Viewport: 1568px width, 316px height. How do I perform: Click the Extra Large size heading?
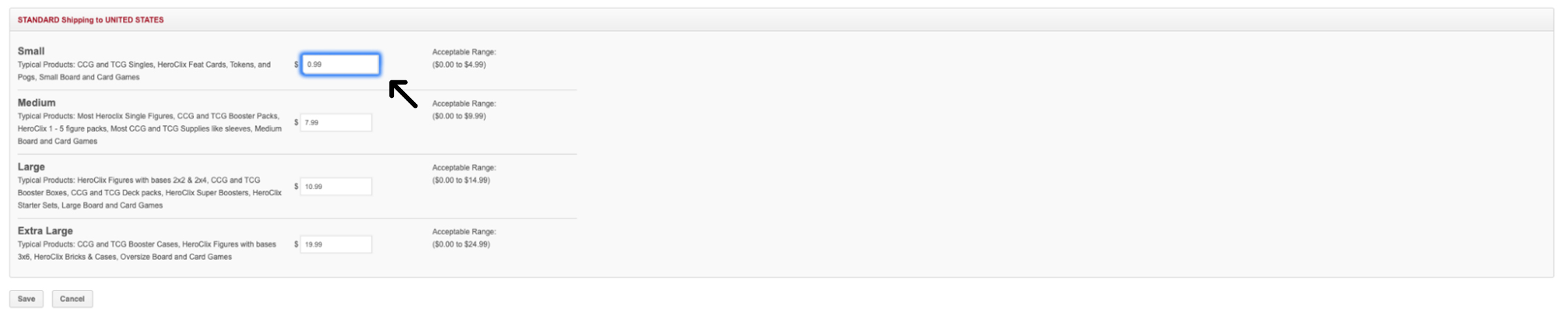[45, 230]
